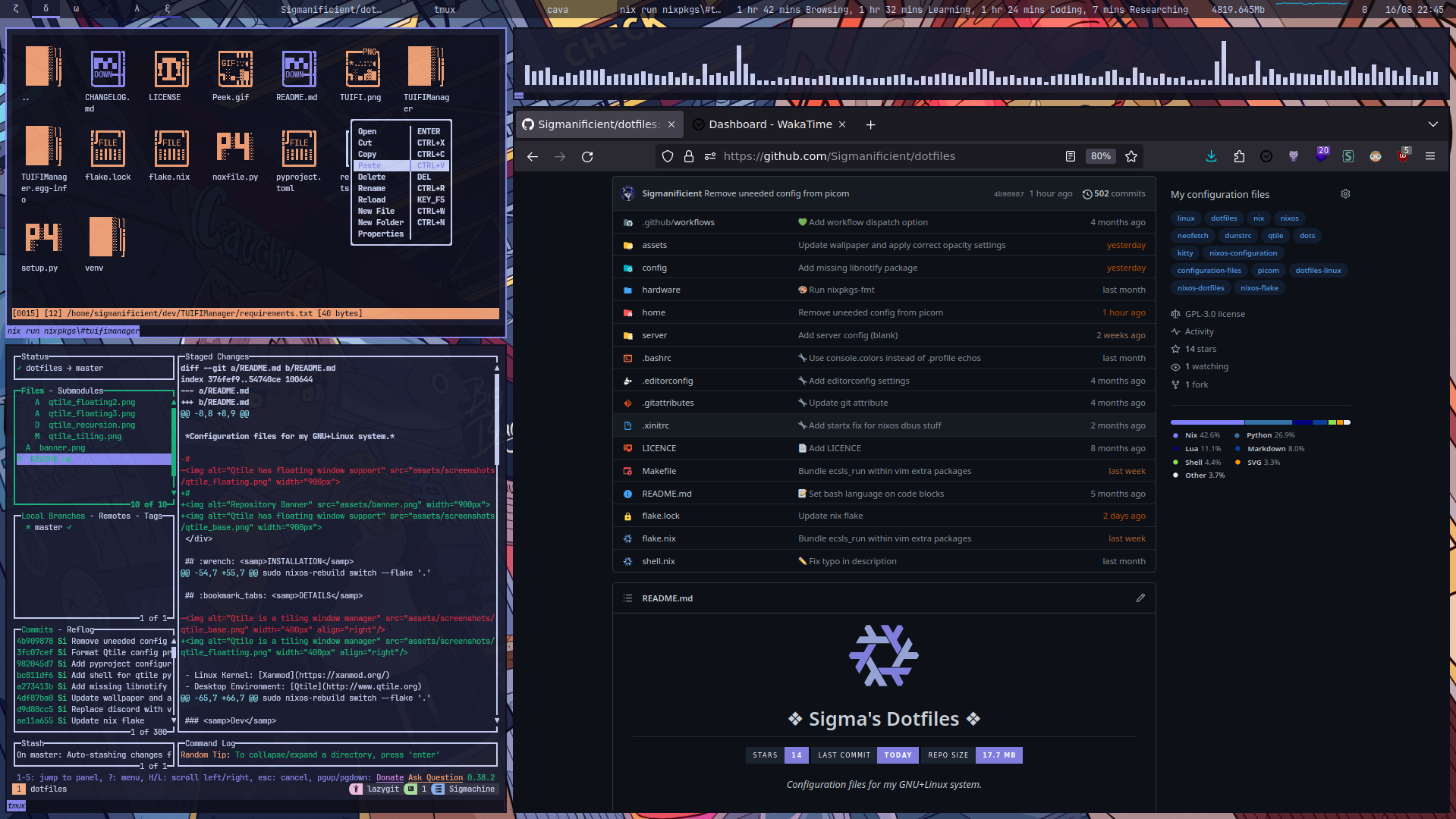Screen dimensions: 1456x819
Task: Select tmux window 1 dotfiles in status bar
Action: point(41,789)
